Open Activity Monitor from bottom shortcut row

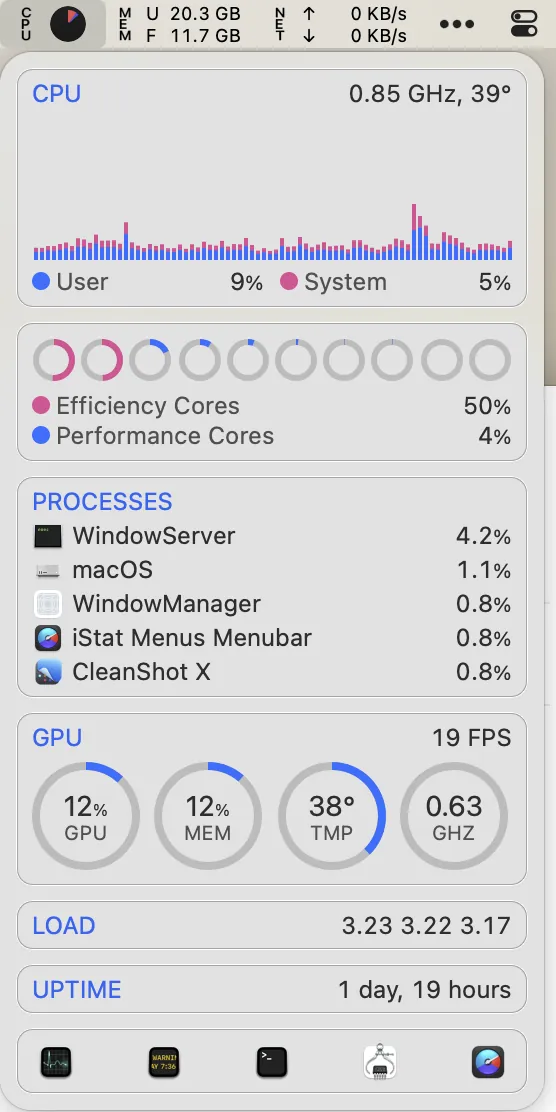click(55, 1062)
